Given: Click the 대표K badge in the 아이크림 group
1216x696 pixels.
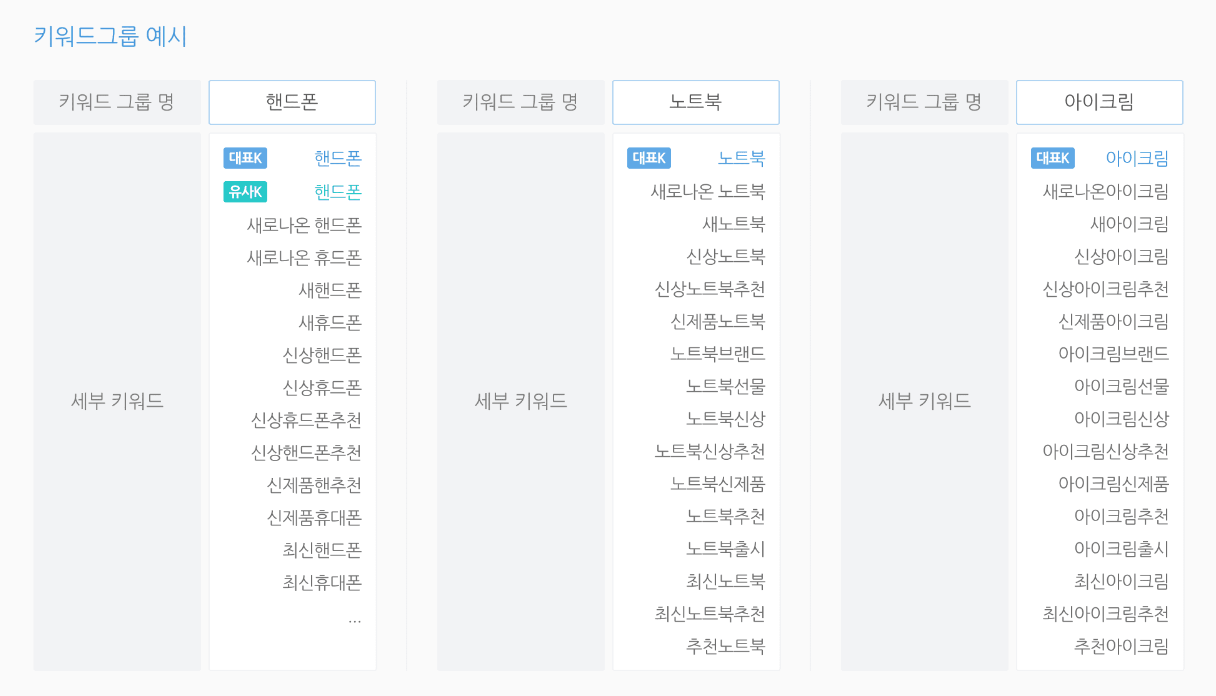Looking at the screenshot, I should tap(1053, 158).
